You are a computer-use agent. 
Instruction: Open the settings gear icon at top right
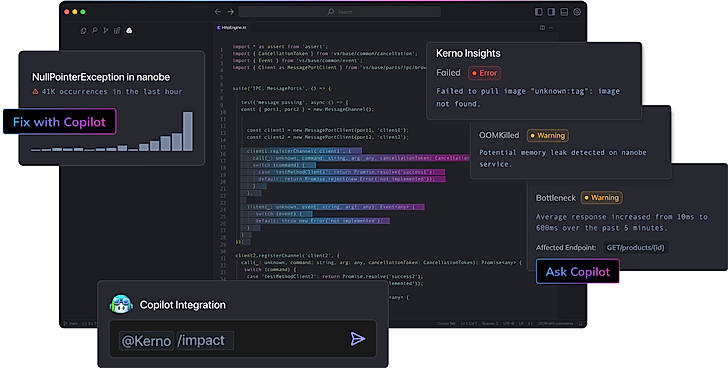pyautogui.click(x=577, y=12)
